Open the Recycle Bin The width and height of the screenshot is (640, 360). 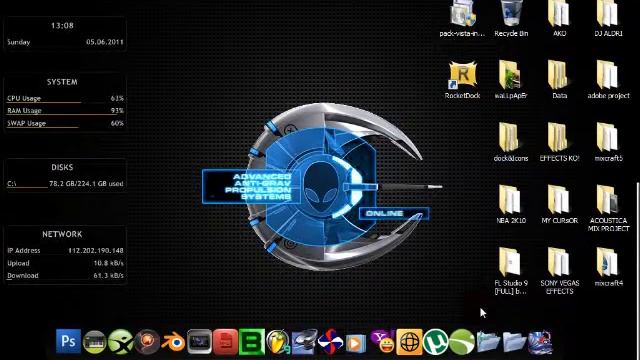tap(511, 19)
